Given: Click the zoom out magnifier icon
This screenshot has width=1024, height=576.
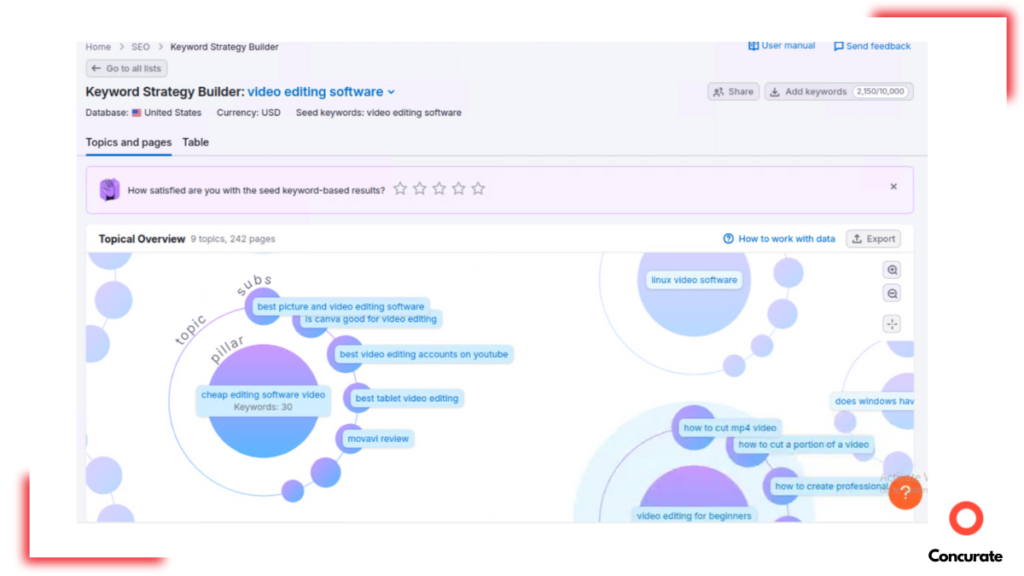Looking at the screenshot, I should (892, 294).
